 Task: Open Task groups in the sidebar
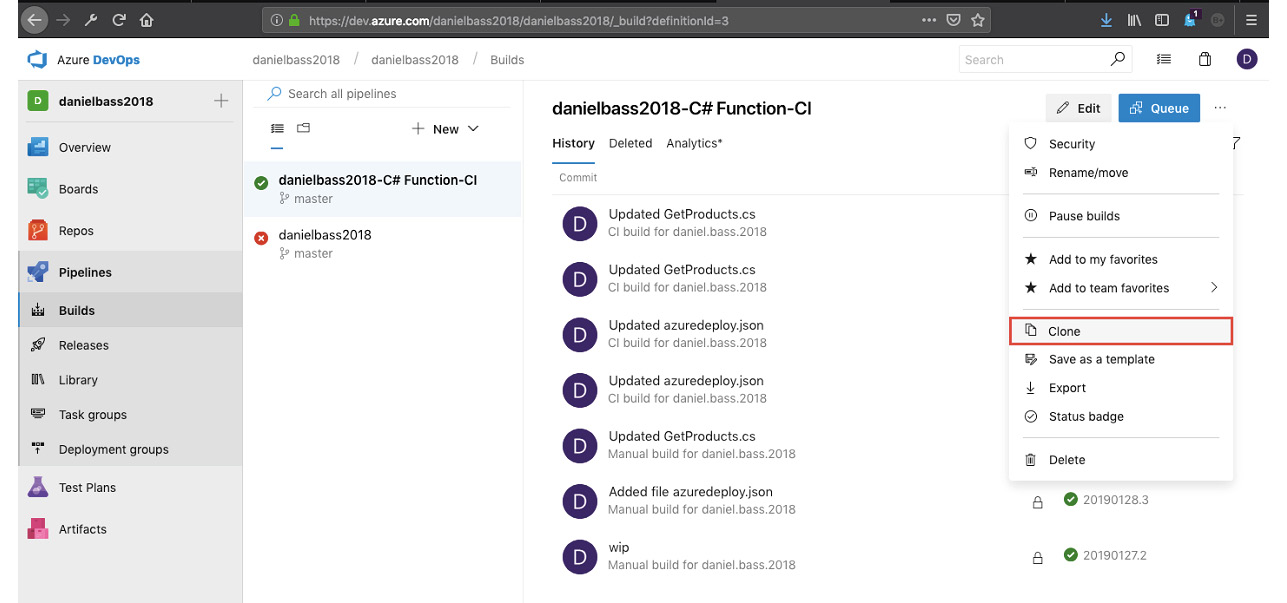pos(130,415)
